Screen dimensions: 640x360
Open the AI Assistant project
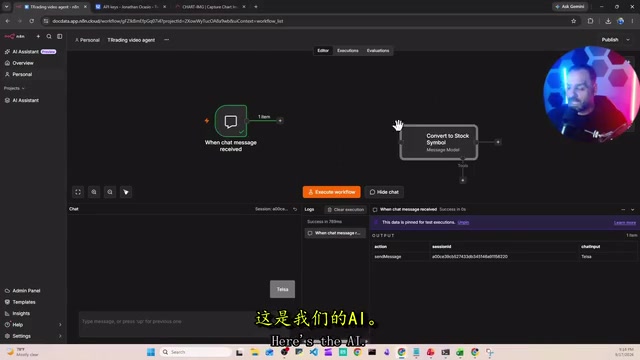[25, 100]
